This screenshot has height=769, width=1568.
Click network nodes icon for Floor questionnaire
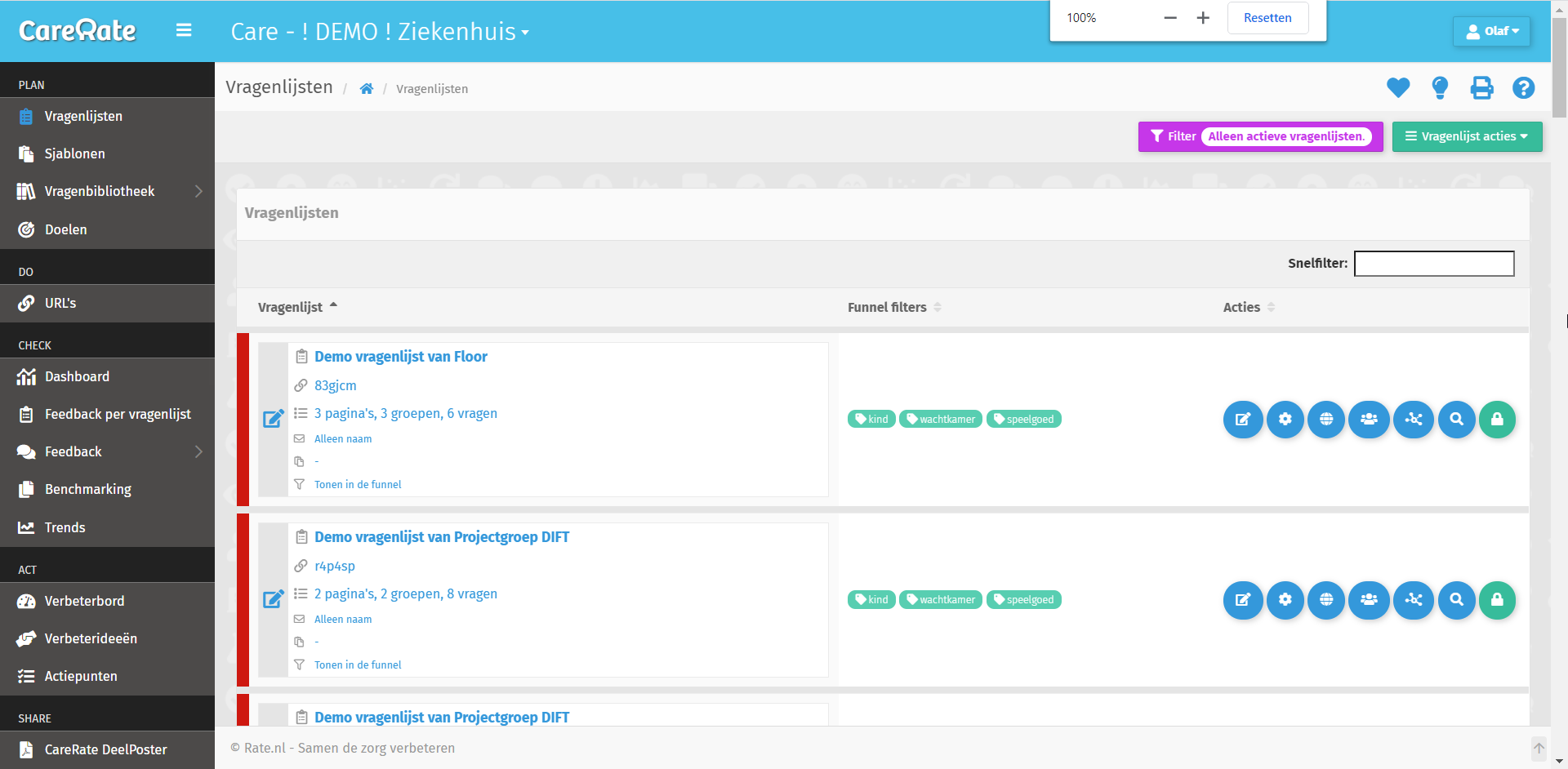point(1414,420)
